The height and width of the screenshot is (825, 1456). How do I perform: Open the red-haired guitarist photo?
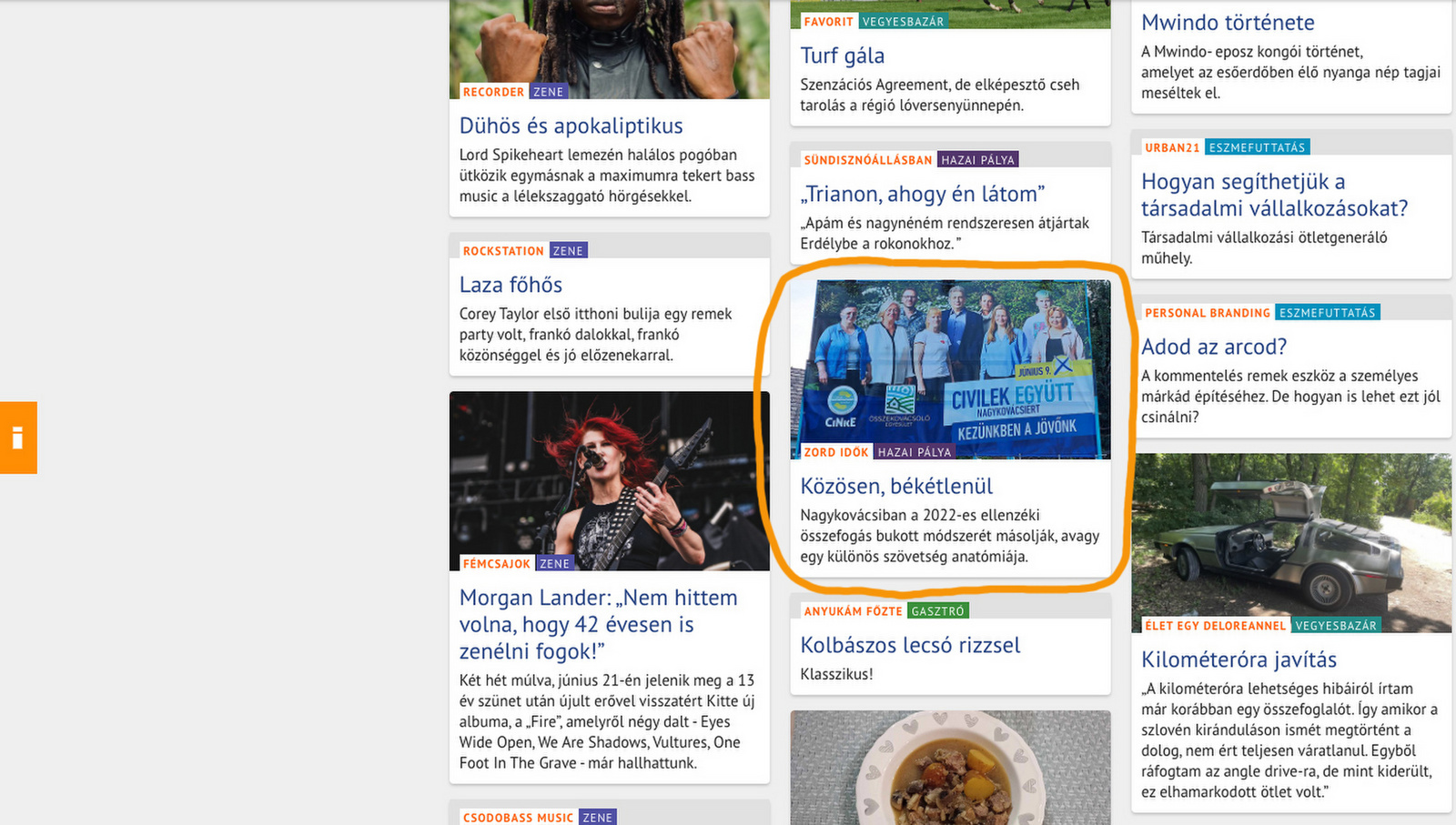[x=610, y=481]
